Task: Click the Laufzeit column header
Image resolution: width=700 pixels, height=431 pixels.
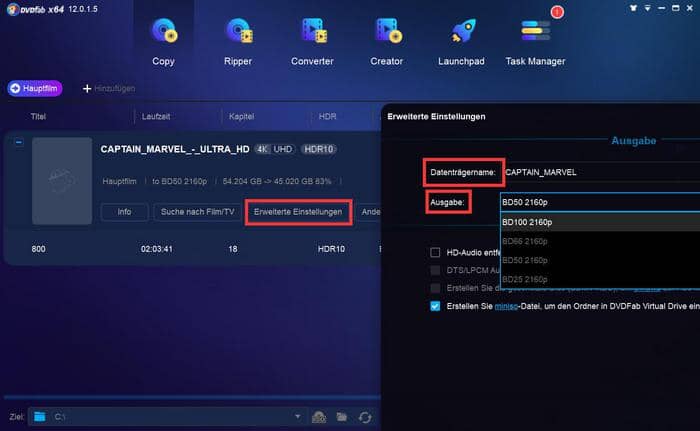Action: pyautogui.click(x=156, y=117)
